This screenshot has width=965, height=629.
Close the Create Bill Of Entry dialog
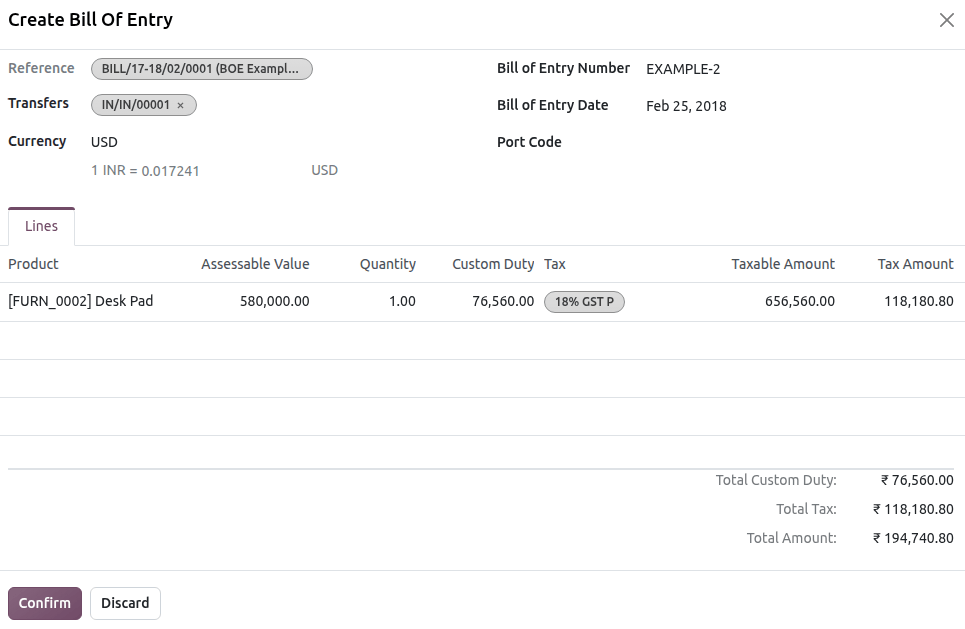point(947,20)
